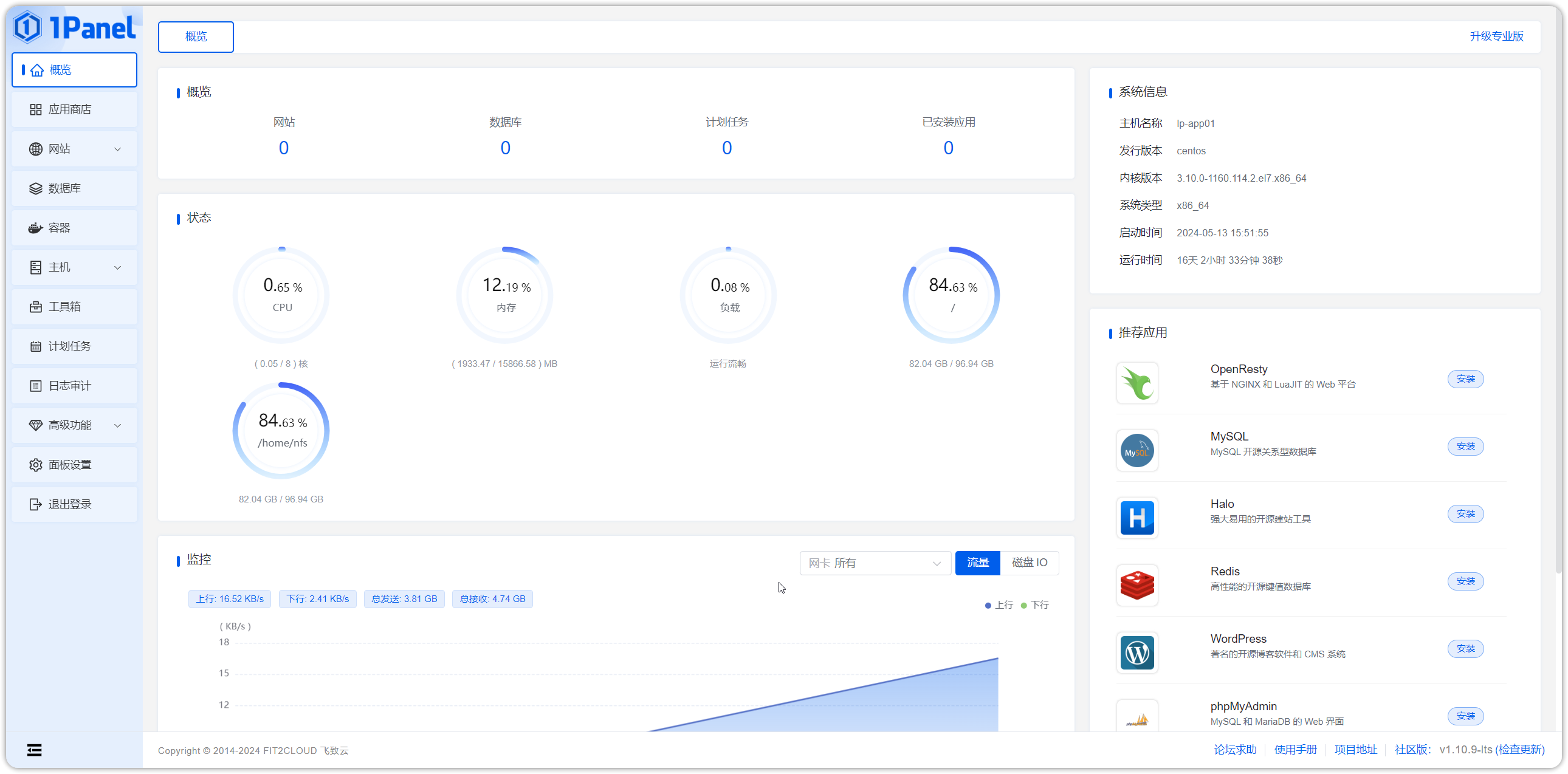Viewport: 1568px width, 774px height.
Task: Click the /home/nfs disk usage gauge
Action: pyautogui.click(x=281, y=431)
